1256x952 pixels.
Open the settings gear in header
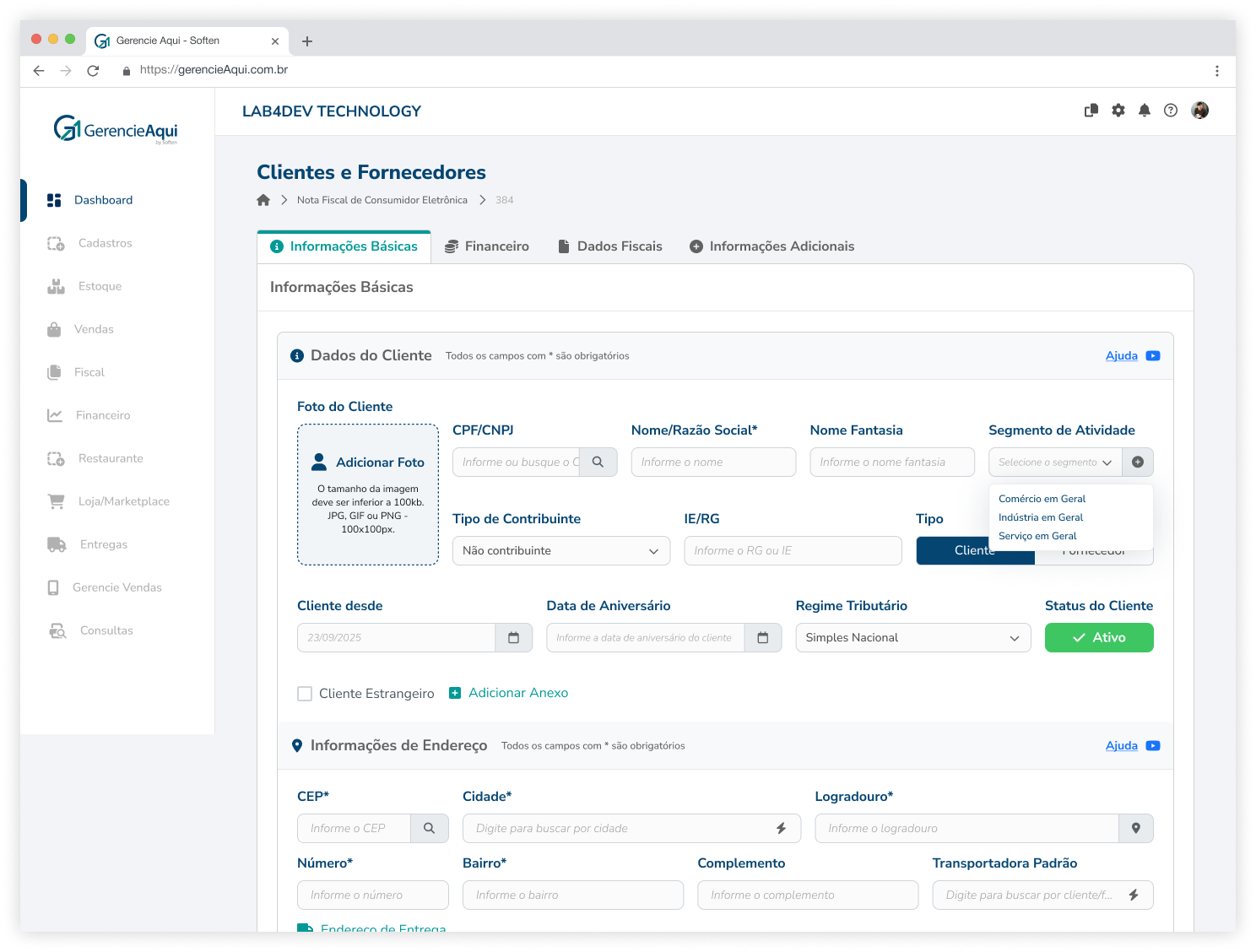click(x=1118, y=111)
